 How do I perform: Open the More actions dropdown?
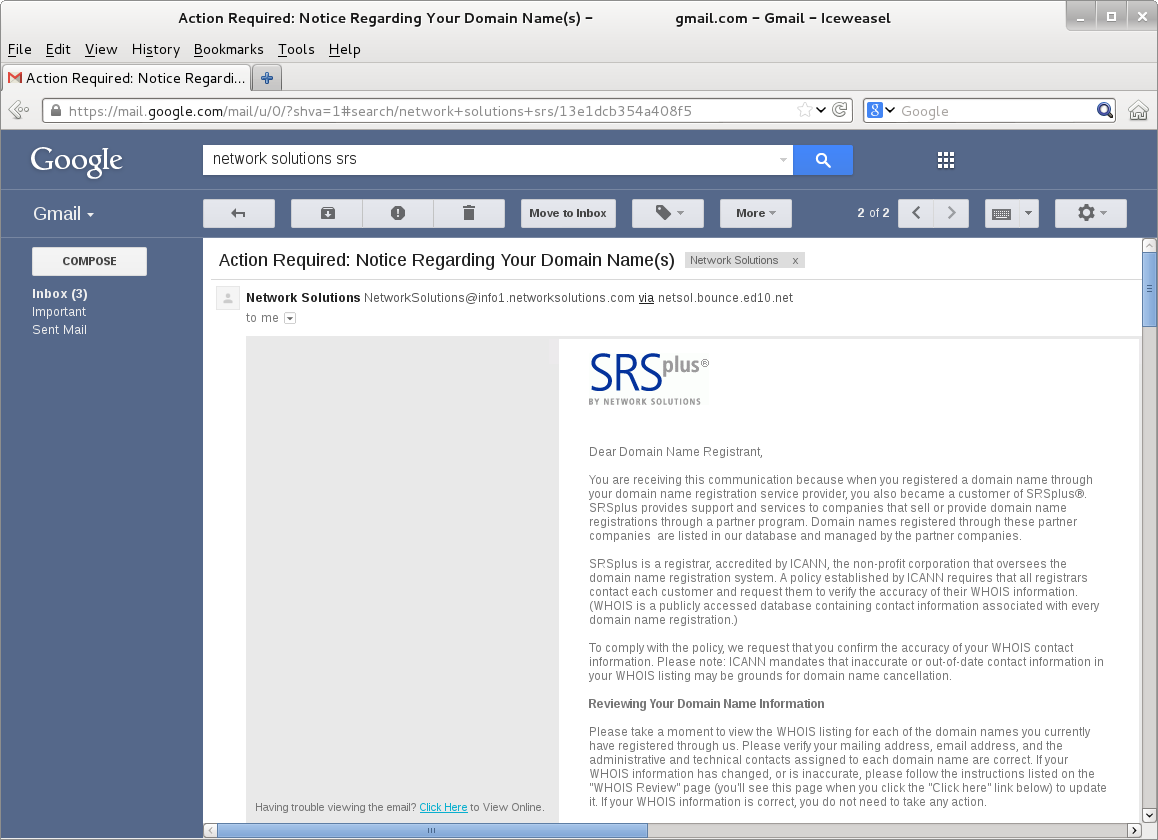[756, 214]
